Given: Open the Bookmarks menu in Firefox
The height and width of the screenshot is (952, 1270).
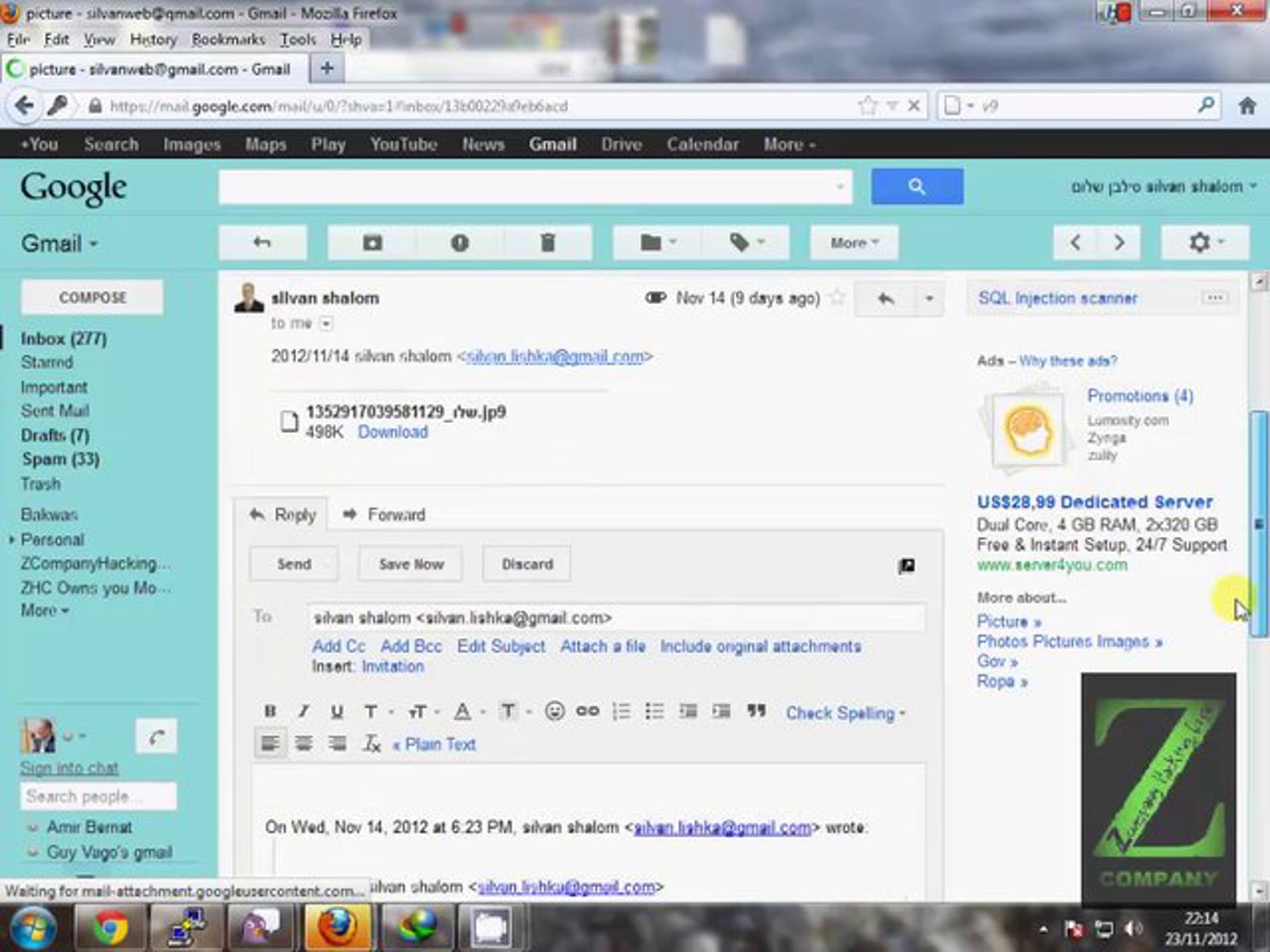Looking at the screenshot, I should [x=228, y=40].
